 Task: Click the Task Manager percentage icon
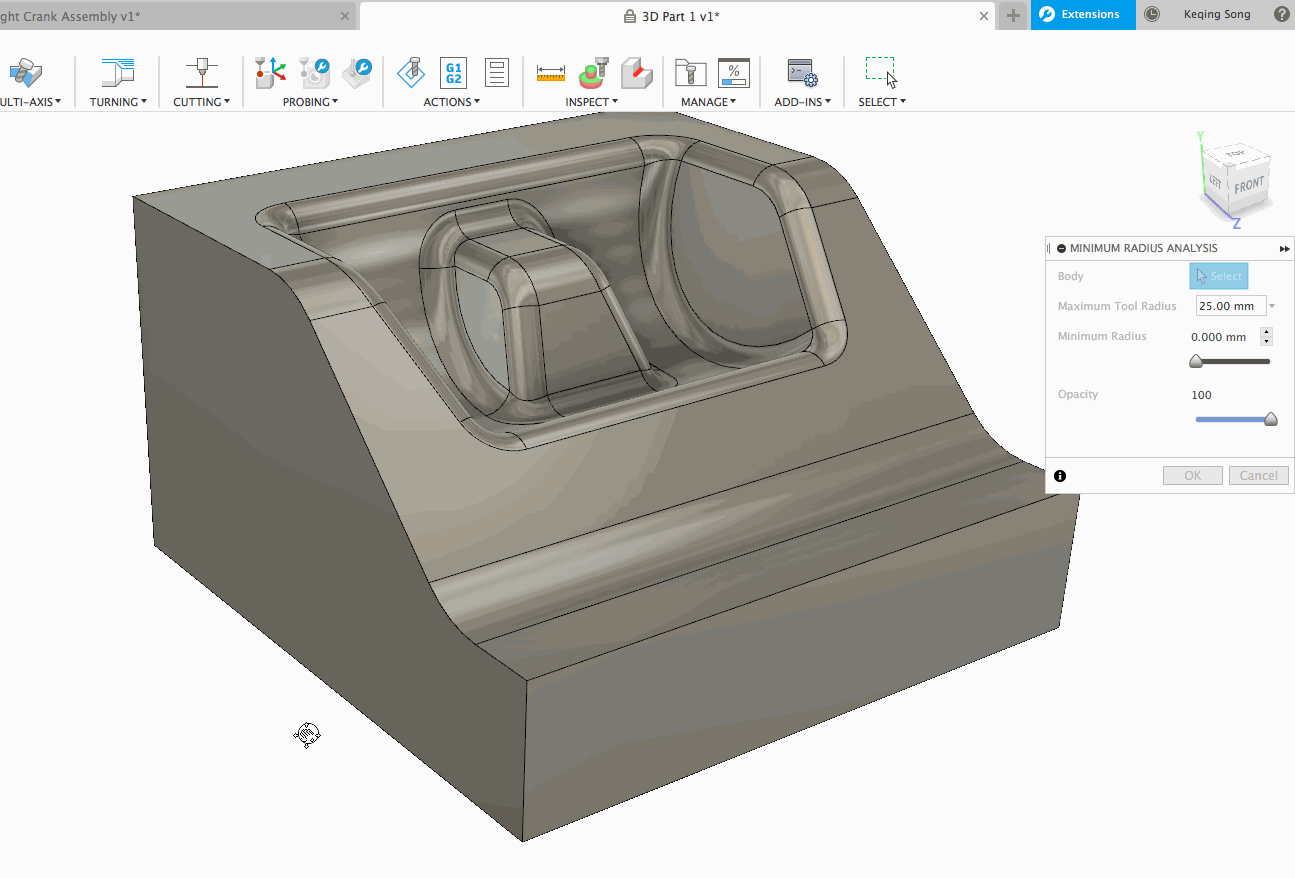[x=733, y=72]
